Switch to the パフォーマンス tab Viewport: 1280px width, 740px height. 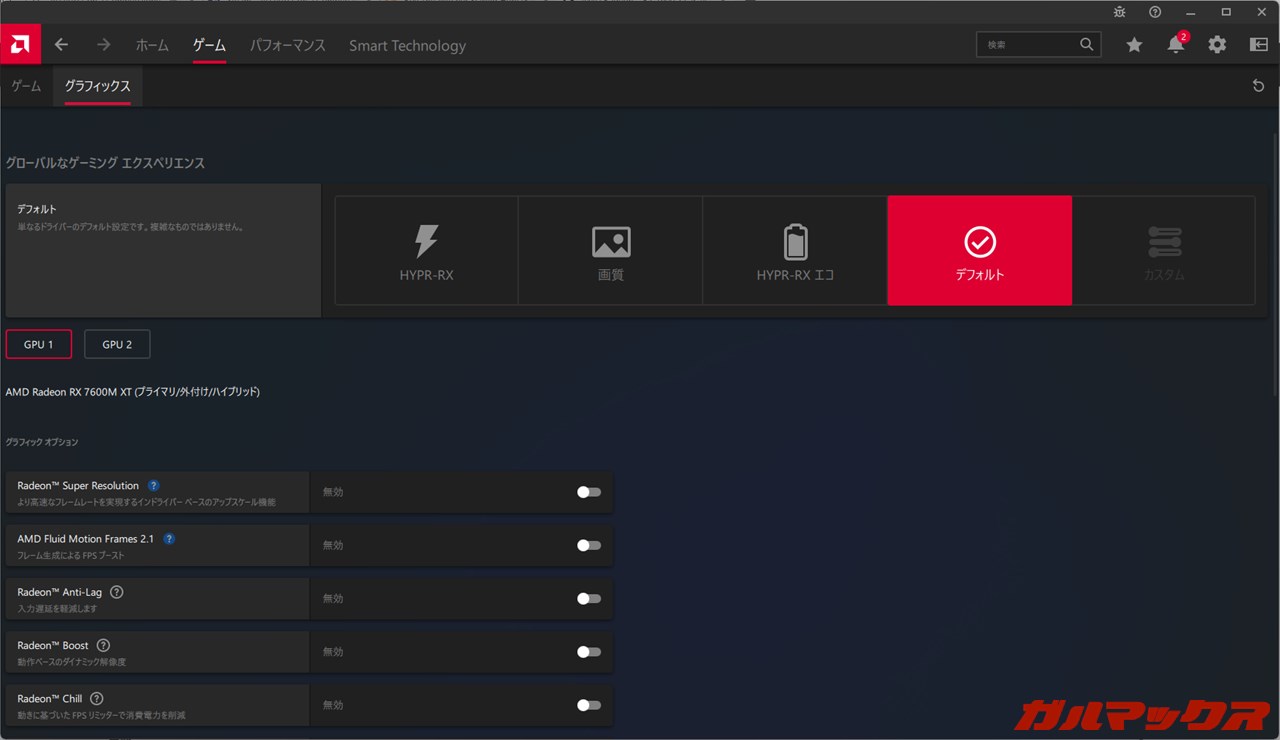click(288, 46)
